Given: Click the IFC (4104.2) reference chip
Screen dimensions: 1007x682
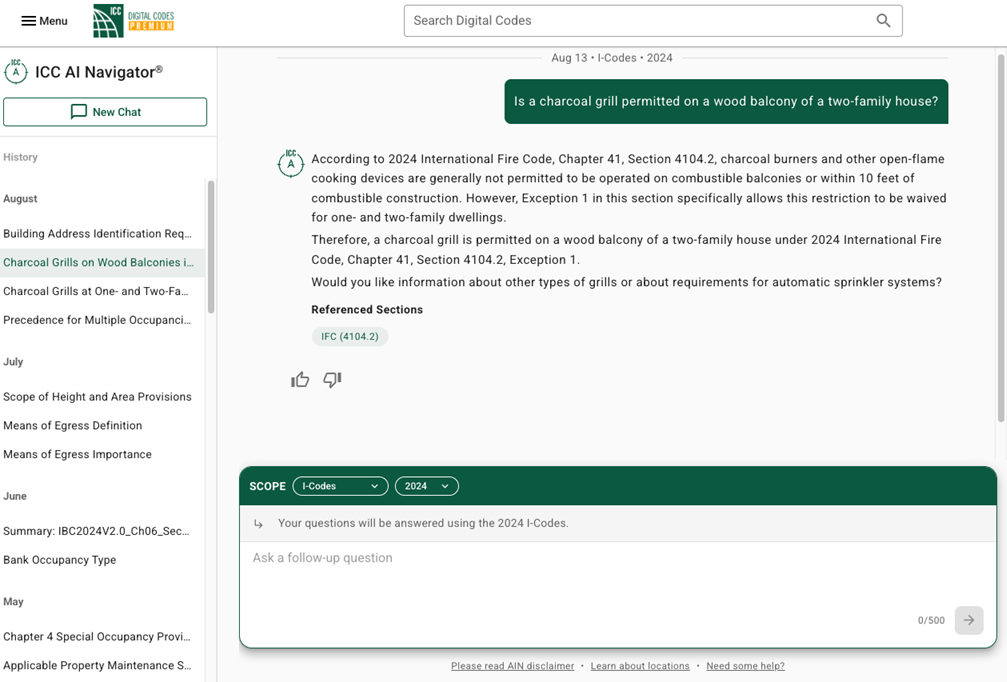Looking at the screenshot, I should pos(350,337).
